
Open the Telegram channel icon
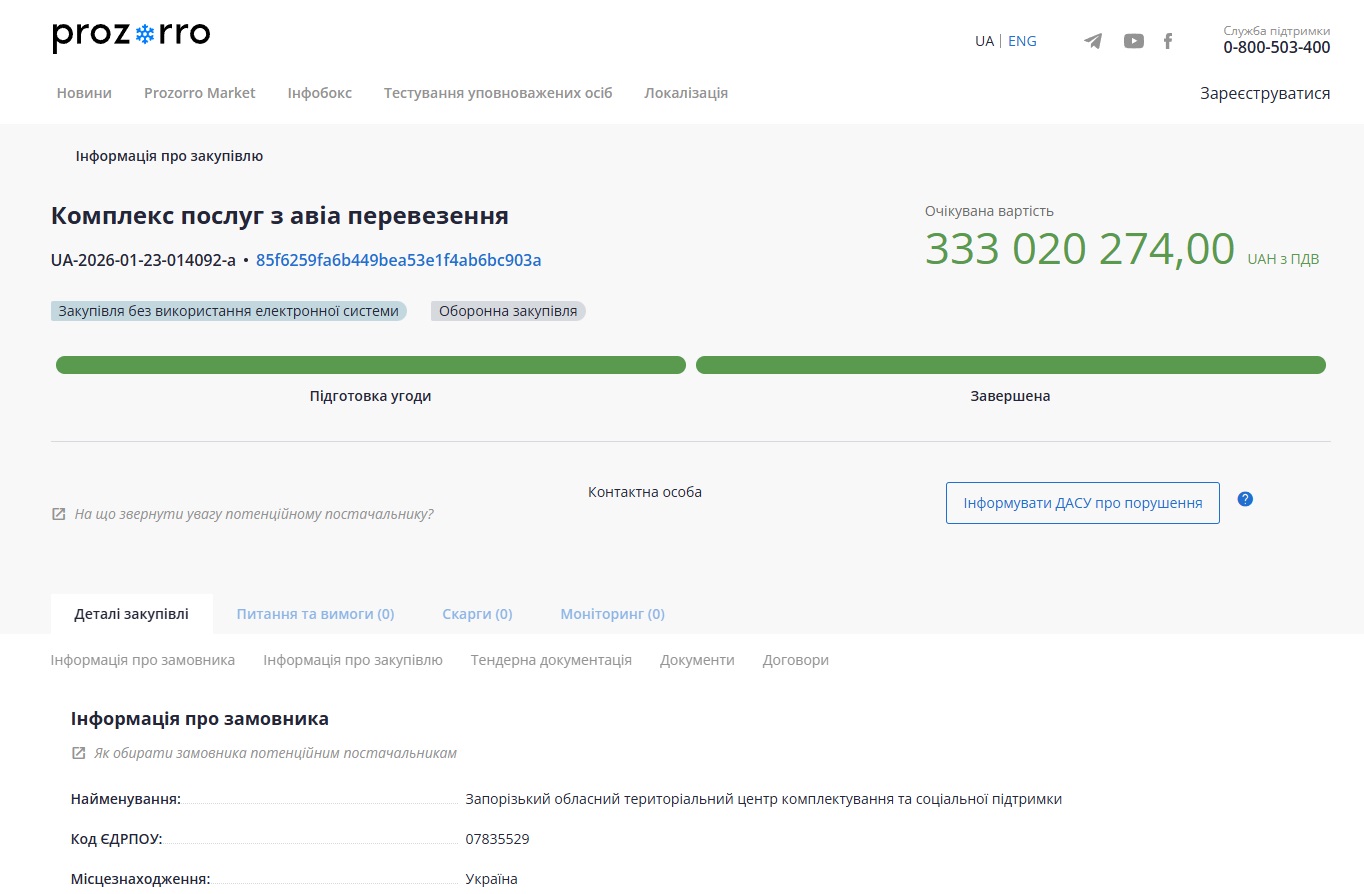1093,41
